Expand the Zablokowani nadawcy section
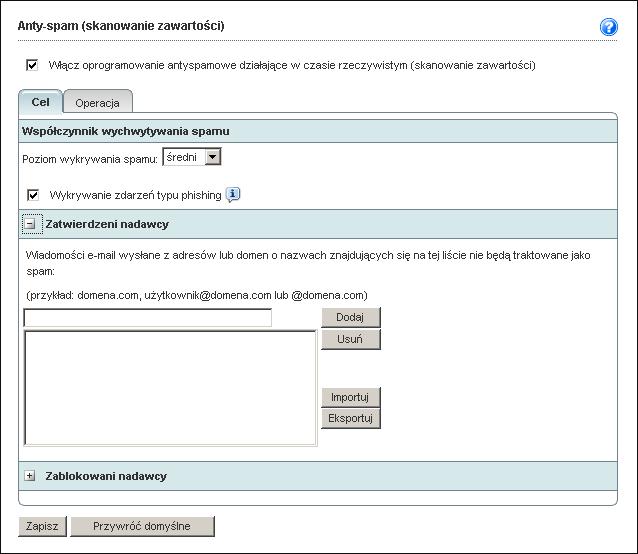The width and height of the screenshot is (638, 554). 30,475
